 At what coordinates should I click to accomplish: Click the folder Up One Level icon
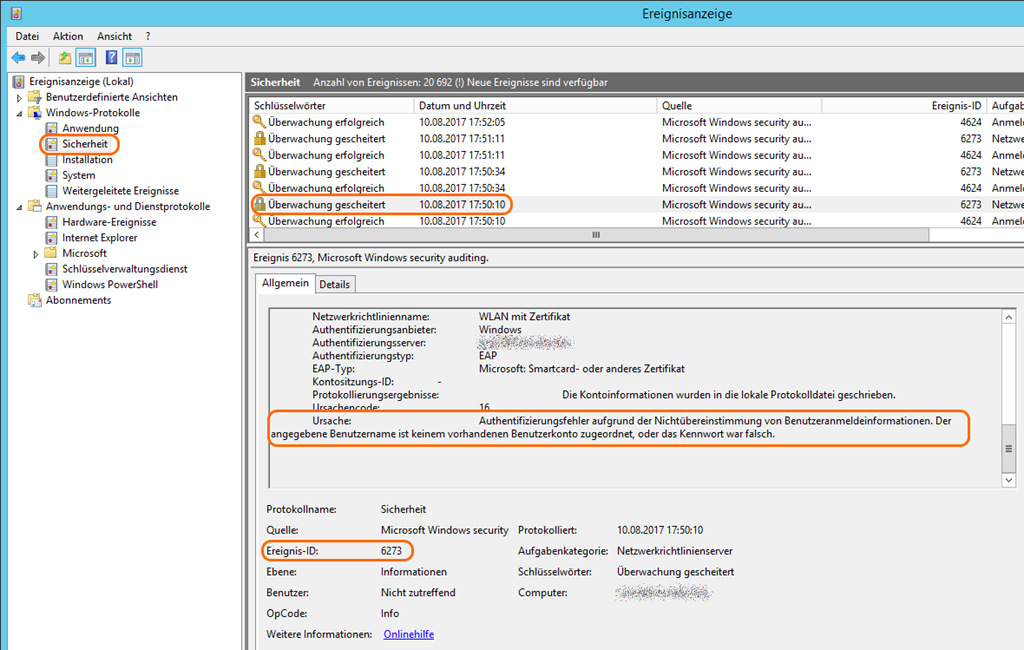click(65, 58)
